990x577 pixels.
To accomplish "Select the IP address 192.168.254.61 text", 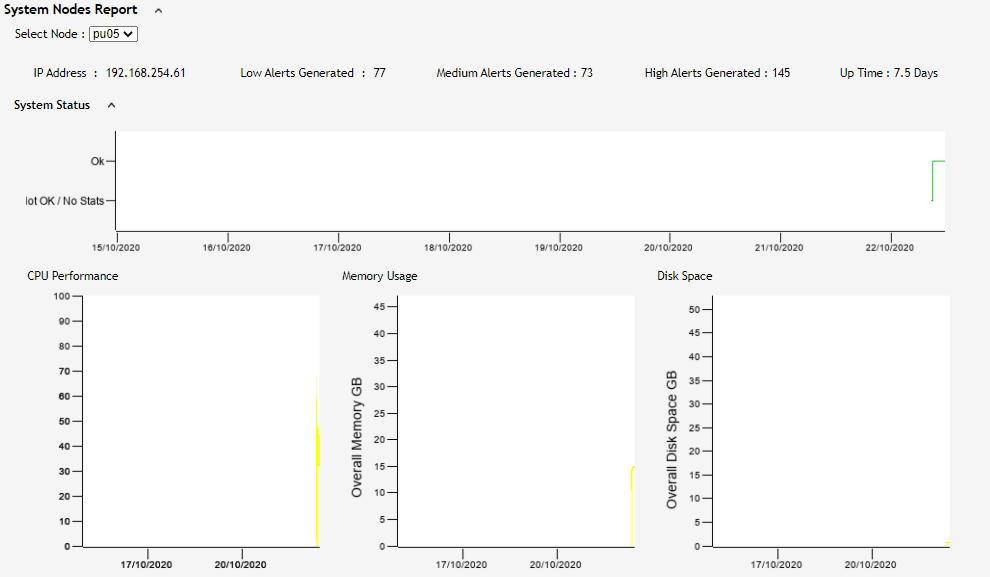I will point(146,73).
